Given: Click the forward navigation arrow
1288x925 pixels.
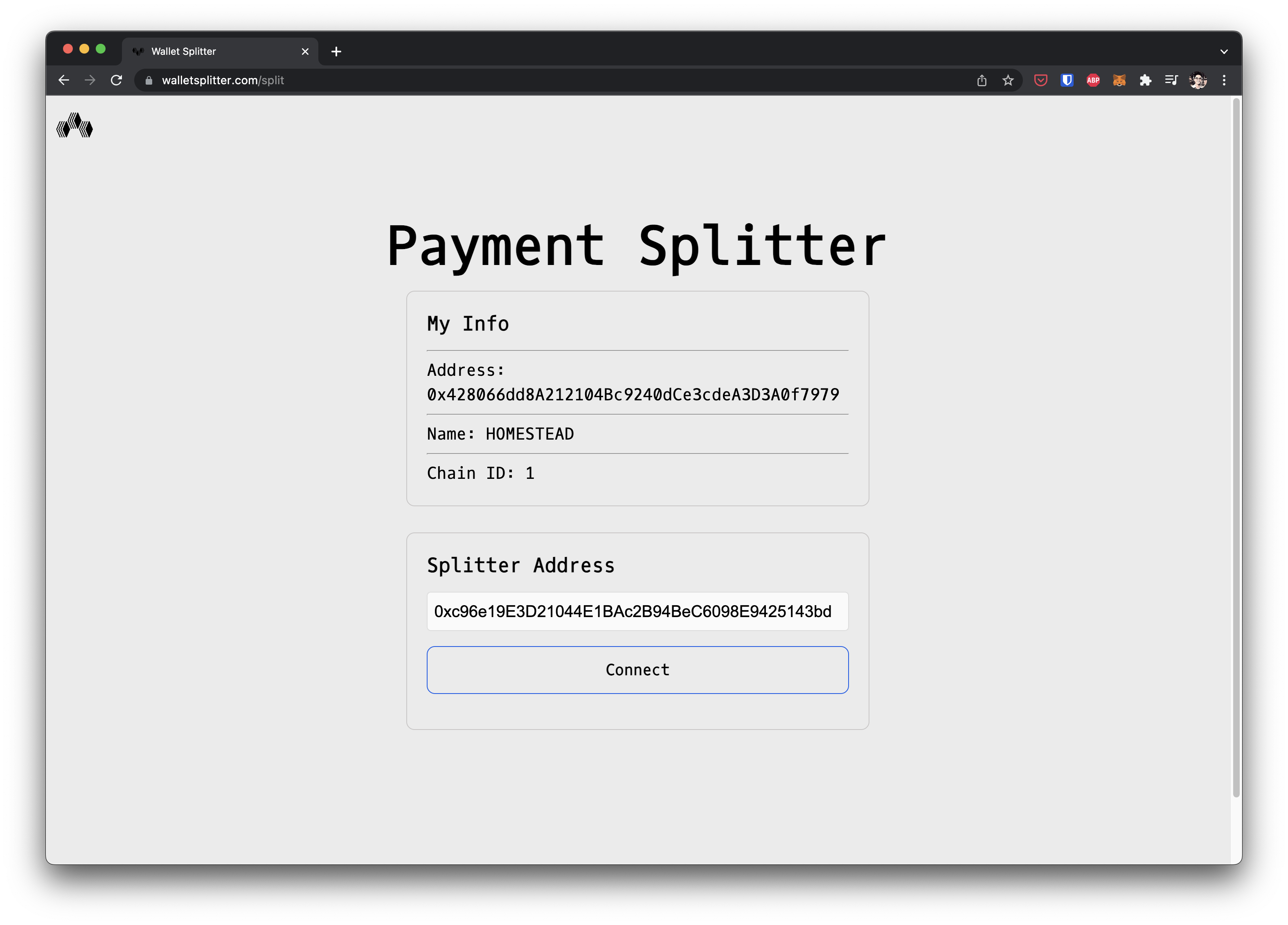Looking at the screenshot, I should 90,80.
